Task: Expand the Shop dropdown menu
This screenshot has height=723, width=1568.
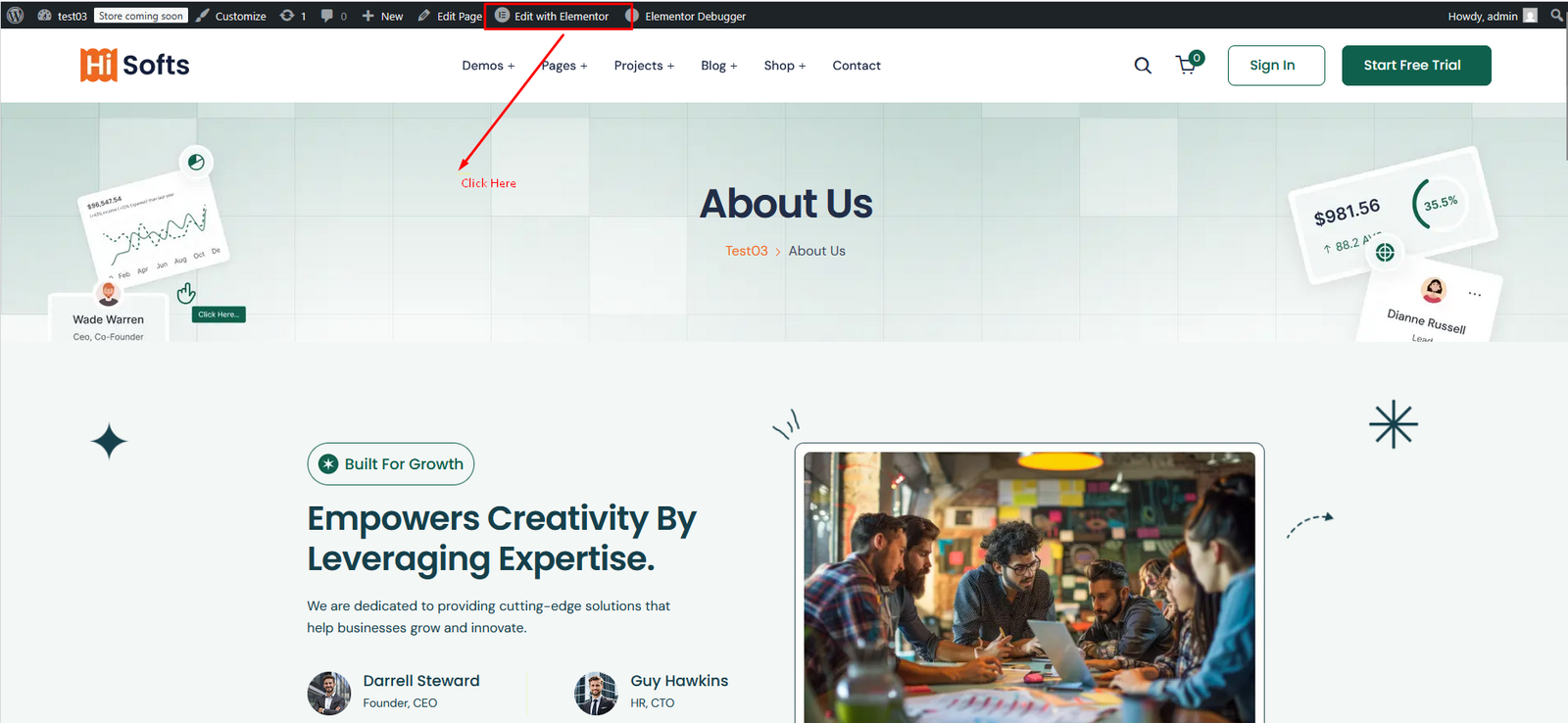Action: [784, 66]
